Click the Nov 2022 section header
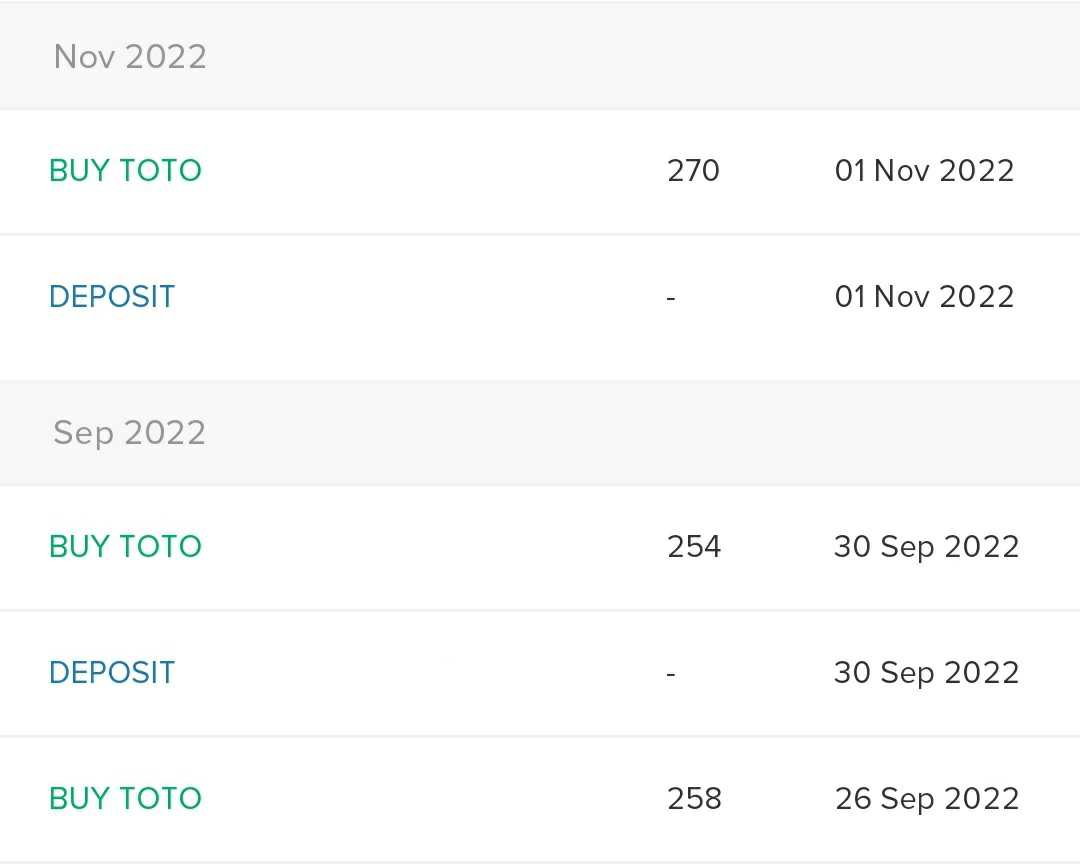Screen dimensions: 1080x864 pos(130,56)
